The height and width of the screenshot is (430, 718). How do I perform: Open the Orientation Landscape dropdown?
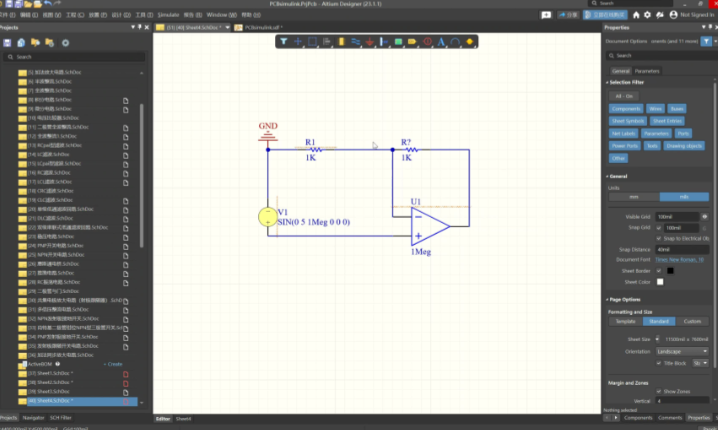[x=682, y=351]
